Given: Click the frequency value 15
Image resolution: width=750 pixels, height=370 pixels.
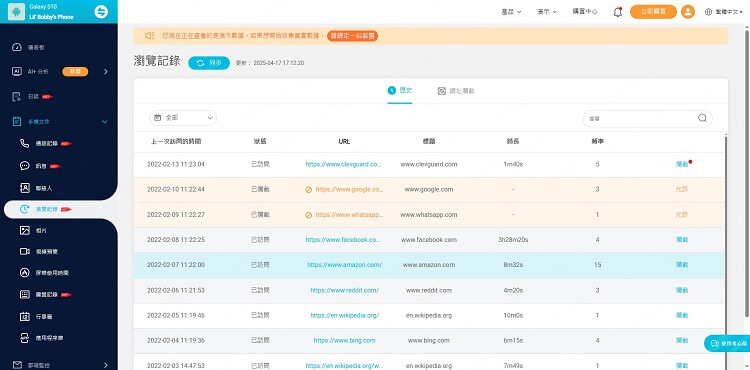Looking at the screenshot, I should point(597,264).
